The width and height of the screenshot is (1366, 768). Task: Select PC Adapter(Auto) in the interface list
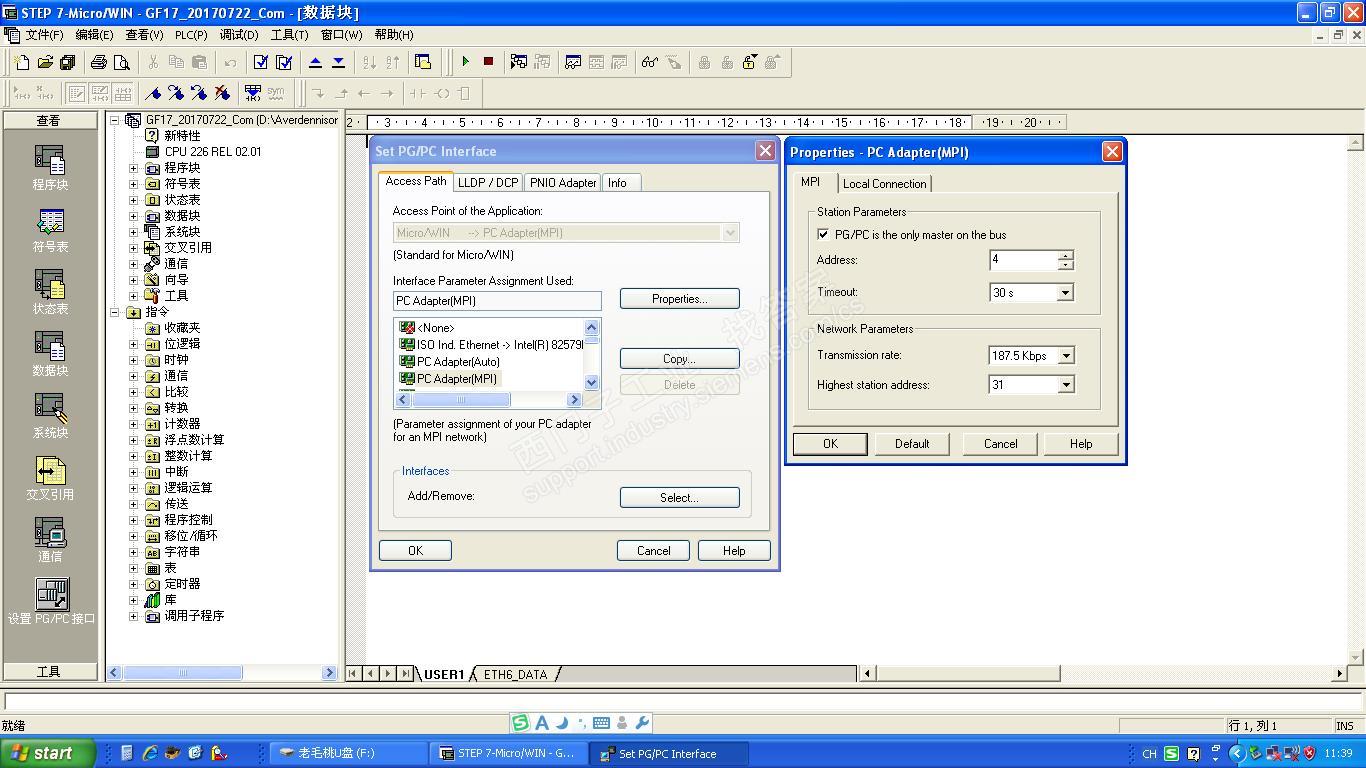(x=457, y=362)
